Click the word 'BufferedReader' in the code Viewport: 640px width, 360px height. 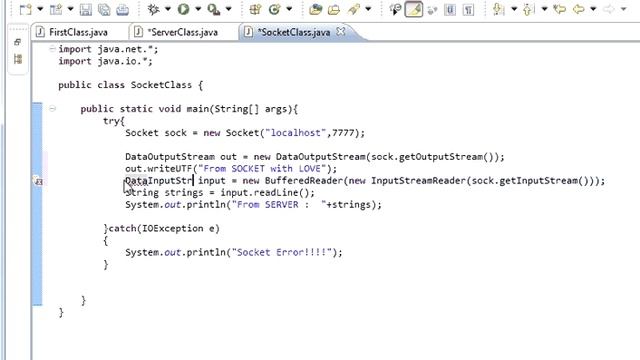pyautogui.click(x=304, y=180)
